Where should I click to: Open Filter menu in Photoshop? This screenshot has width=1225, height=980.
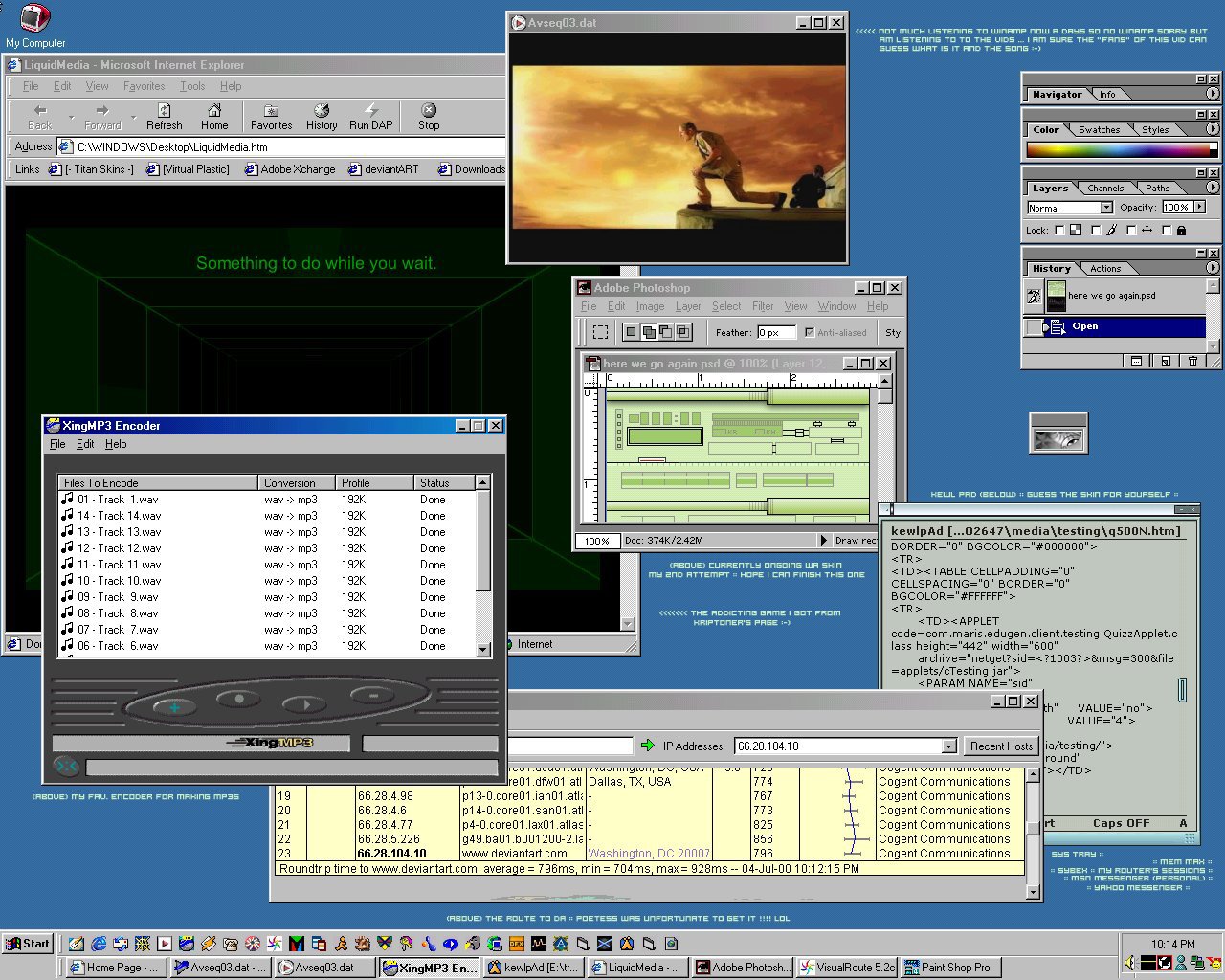pos(763,306)
